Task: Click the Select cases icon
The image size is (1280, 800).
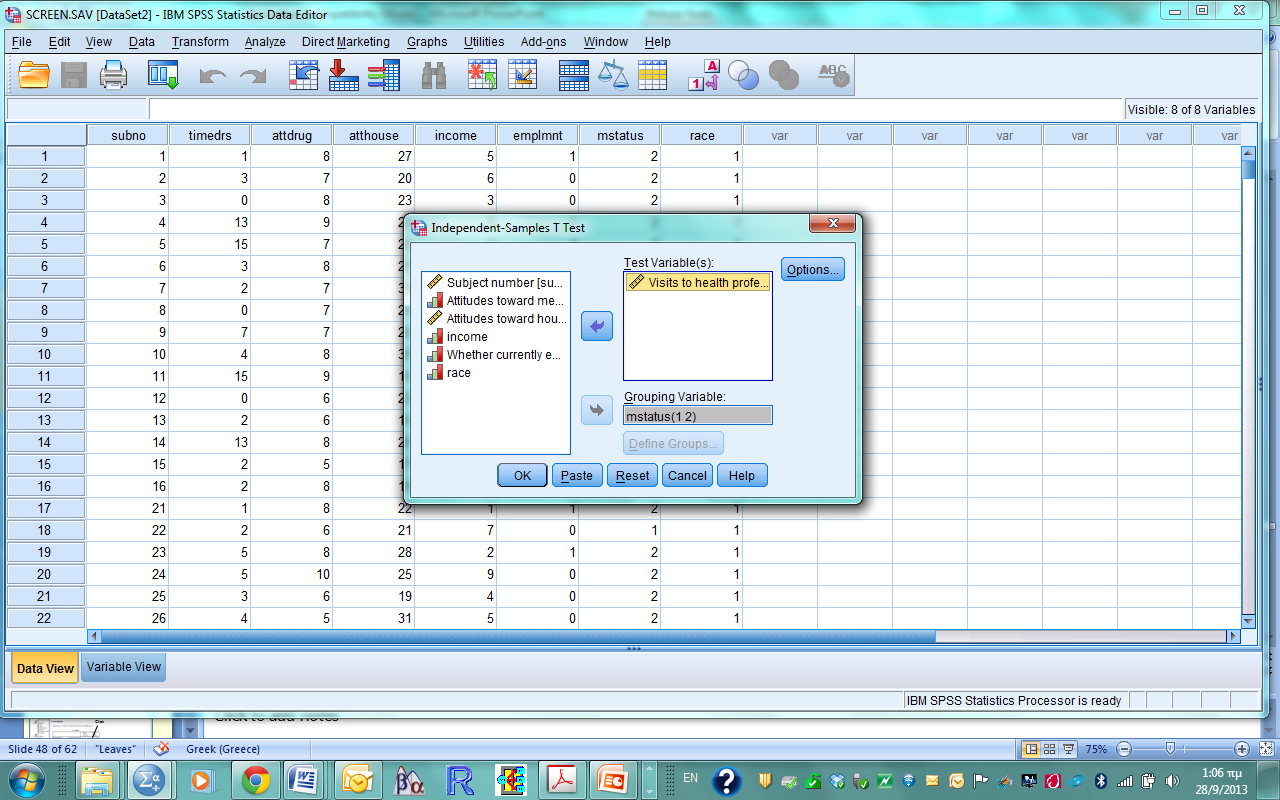Action: tap(652, 75)
